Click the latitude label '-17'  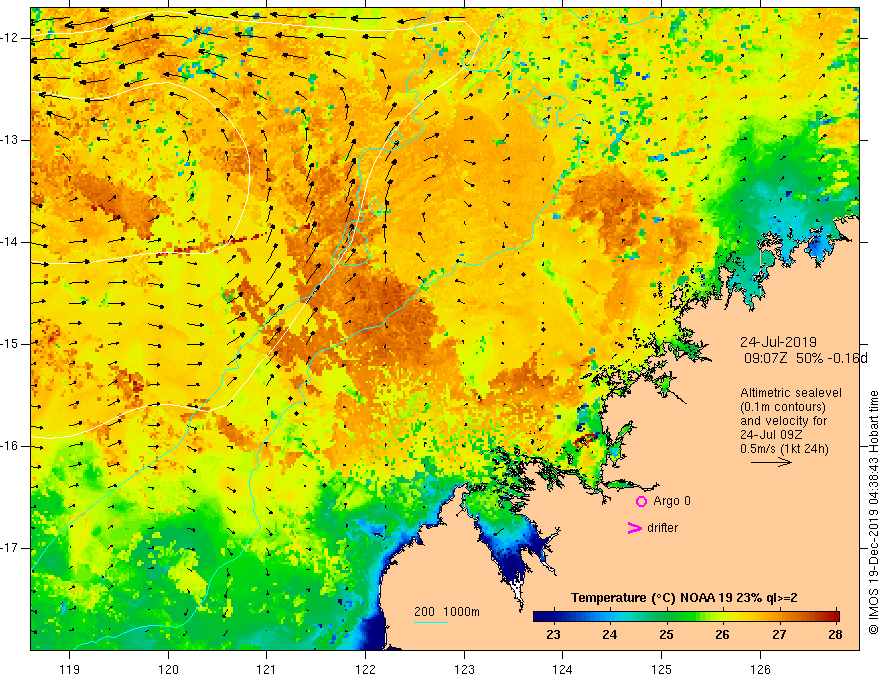[x=11, y=548]
